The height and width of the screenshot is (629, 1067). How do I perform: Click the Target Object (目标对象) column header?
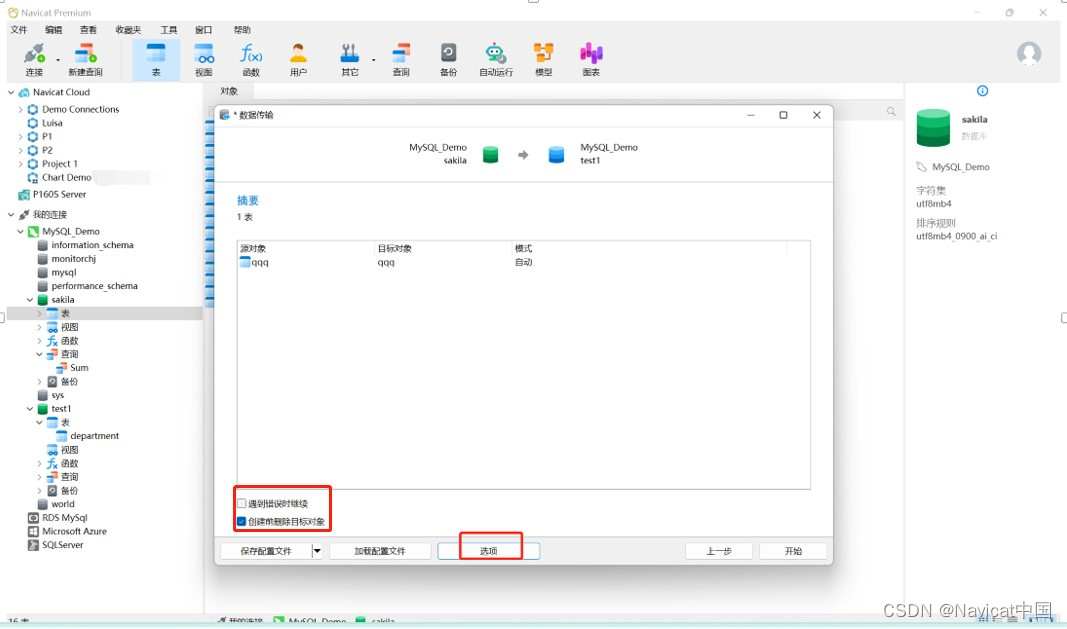(395, 248)
